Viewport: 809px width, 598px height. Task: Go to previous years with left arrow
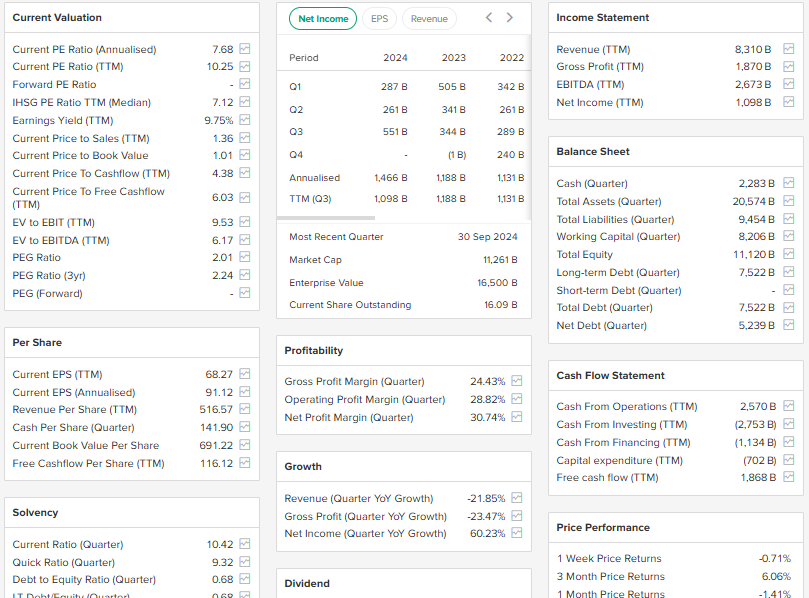(489, 18)
